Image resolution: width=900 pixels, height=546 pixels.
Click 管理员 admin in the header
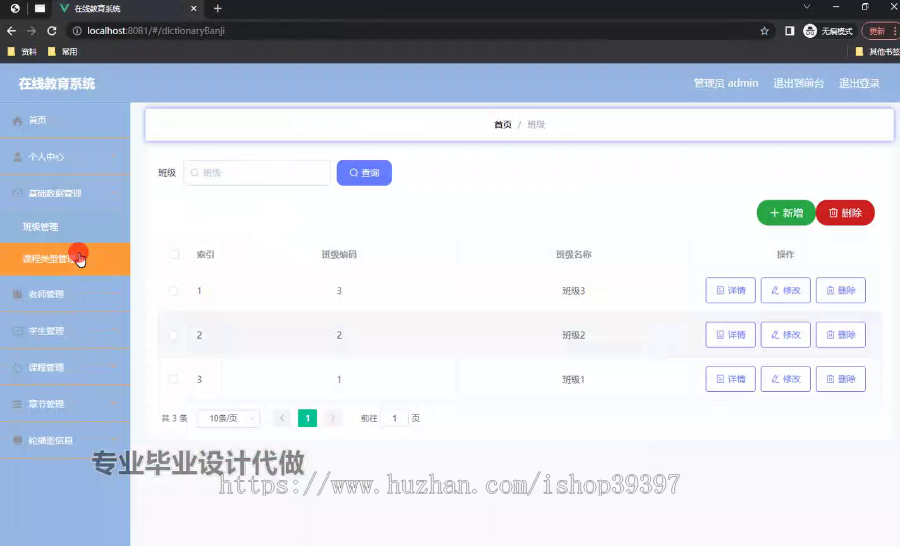point(726,83)
